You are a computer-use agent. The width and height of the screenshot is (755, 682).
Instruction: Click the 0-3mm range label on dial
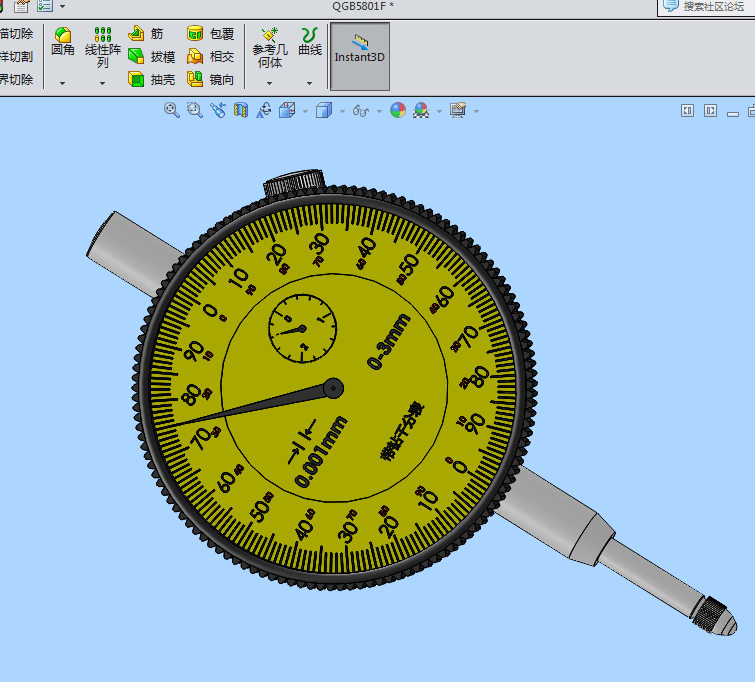coord(389,341)
